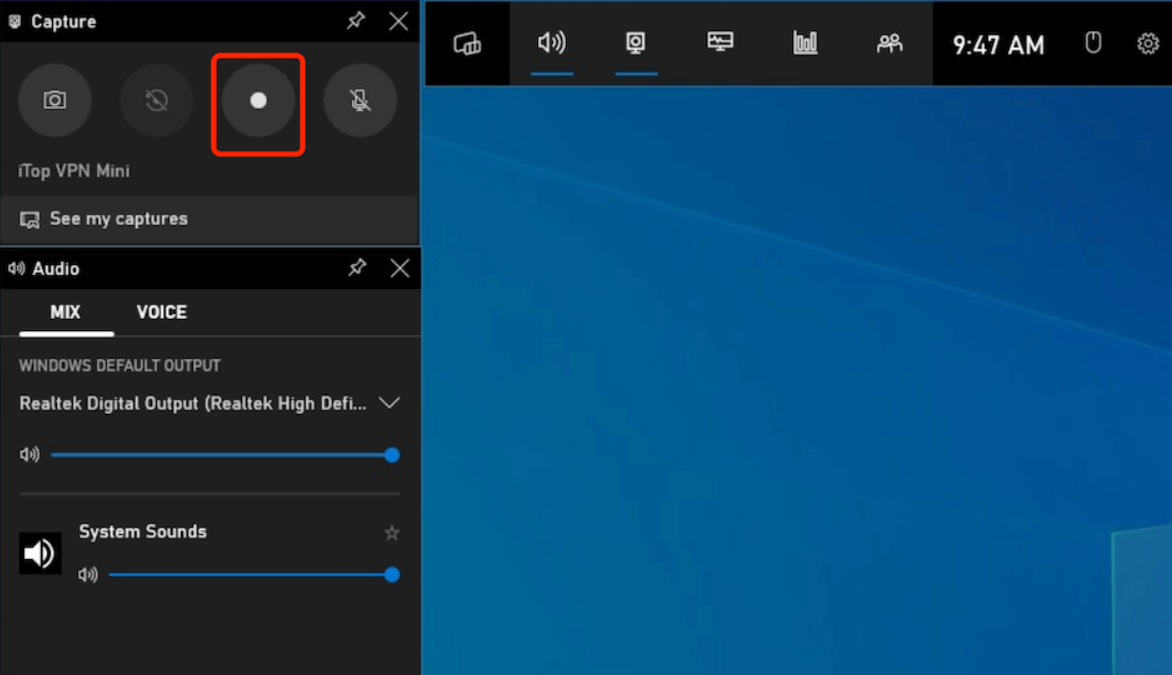Viewport: 1172px width, 675px height.
Task: Switch to the VOICE tab
Action: point(162,312)
